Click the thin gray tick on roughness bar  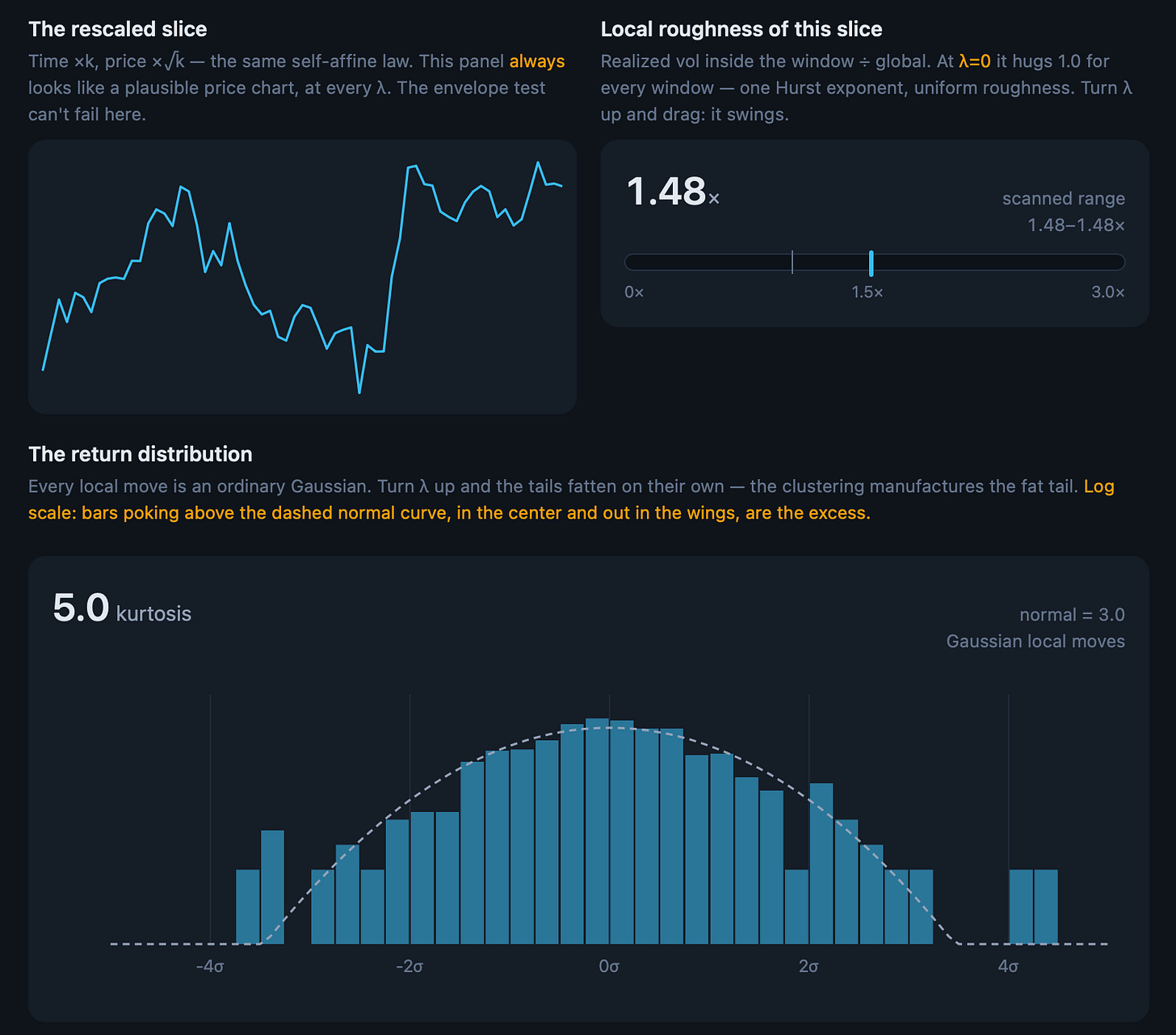[792, 263]
